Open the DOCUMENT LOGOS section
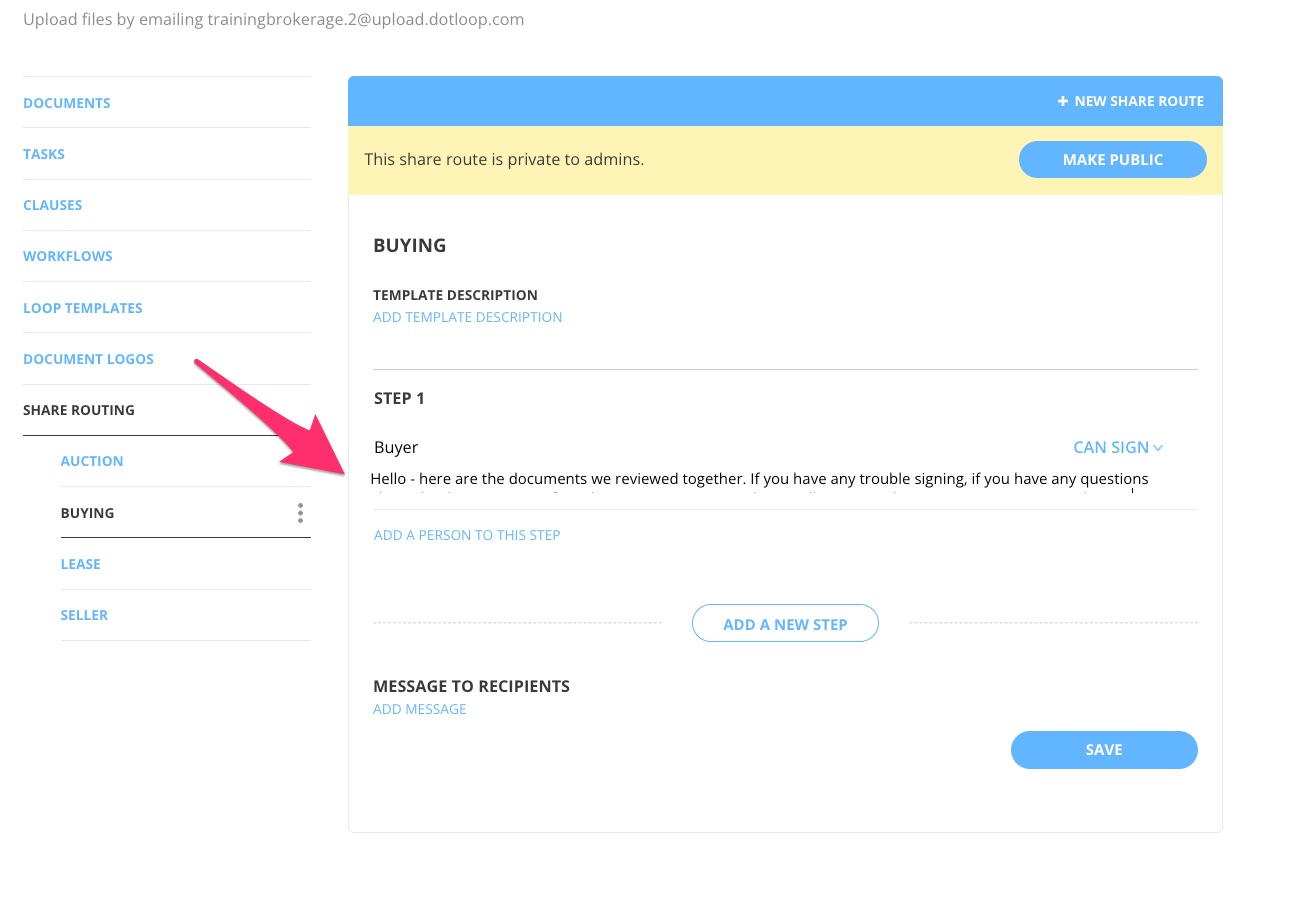The height and width of the screenshot is (901, 1294). click(x=88, y=358)
